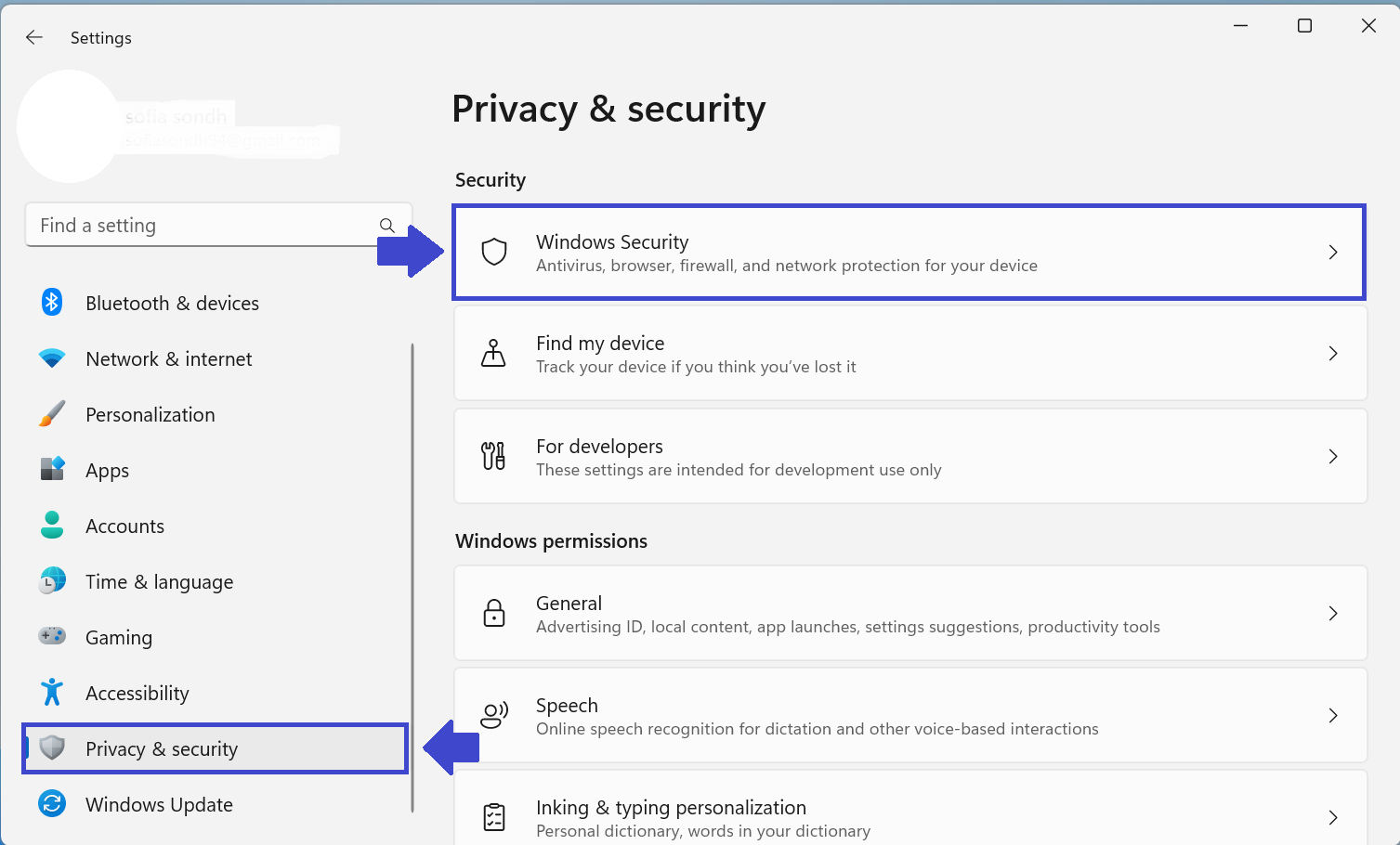
Task: Select Privacy & security sidebar item
Action: (x=216, y=748)
